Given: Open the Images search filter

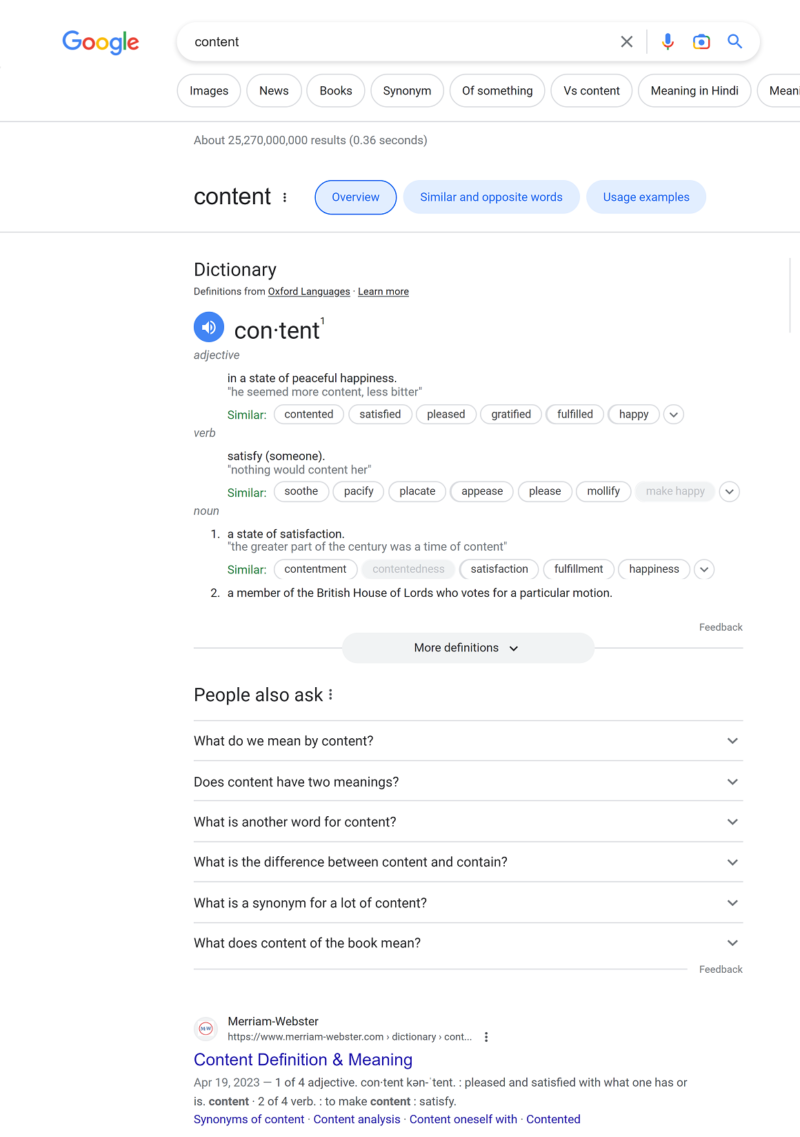Looking at the screenshot, I should point(208,90).
